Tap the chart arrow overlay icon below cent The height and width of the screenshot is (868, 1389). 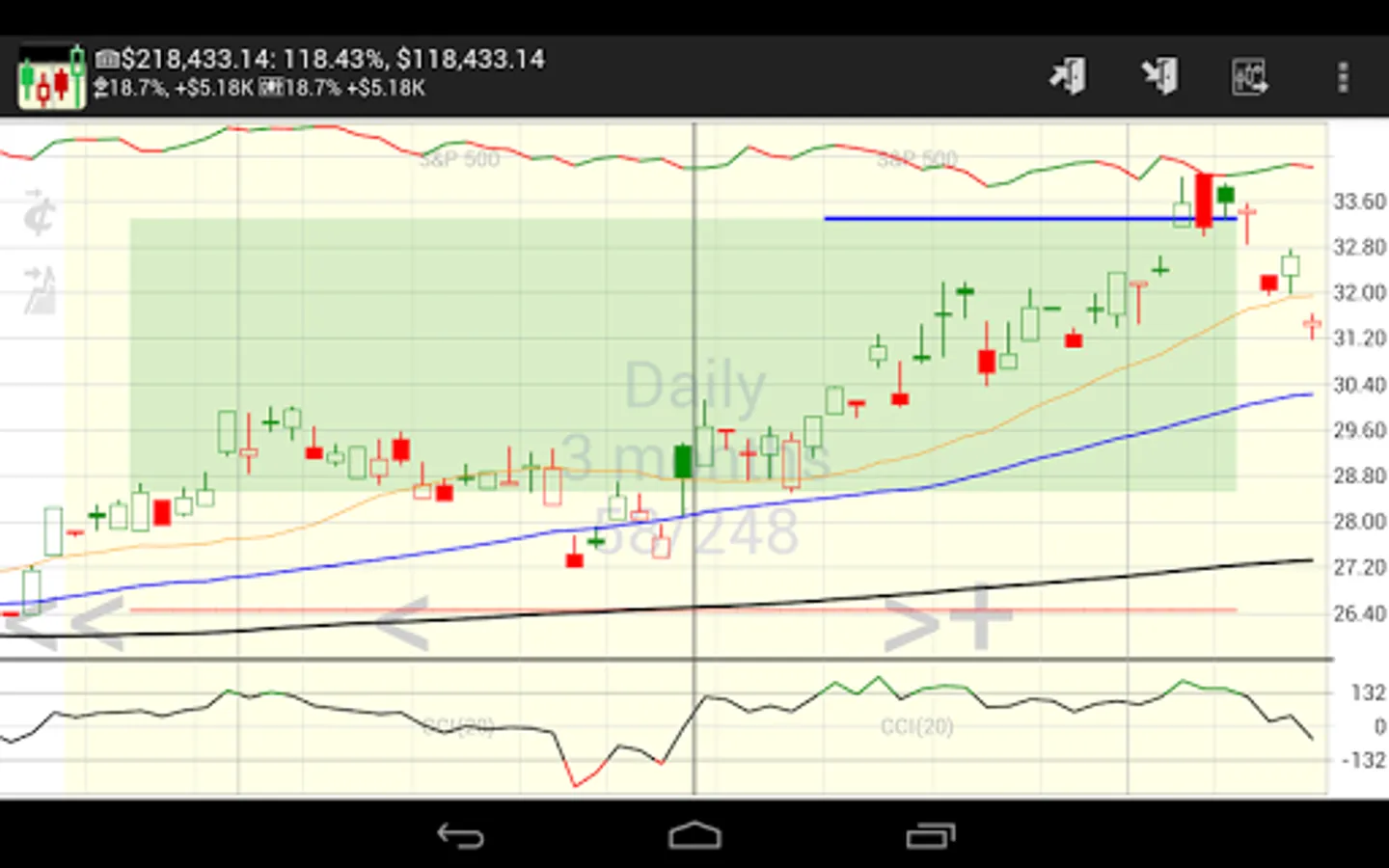tap(40, 290)
